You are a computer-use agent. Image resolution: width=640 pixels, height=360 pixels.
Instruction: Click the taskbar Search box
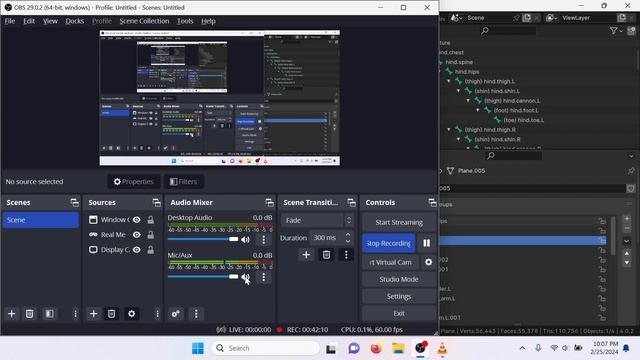tap(265, 348)
